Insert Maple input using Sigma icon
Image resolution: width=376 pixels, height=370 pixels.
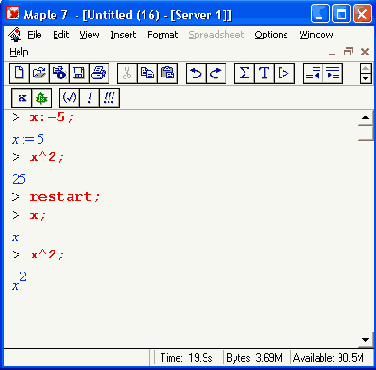(244, 73)
